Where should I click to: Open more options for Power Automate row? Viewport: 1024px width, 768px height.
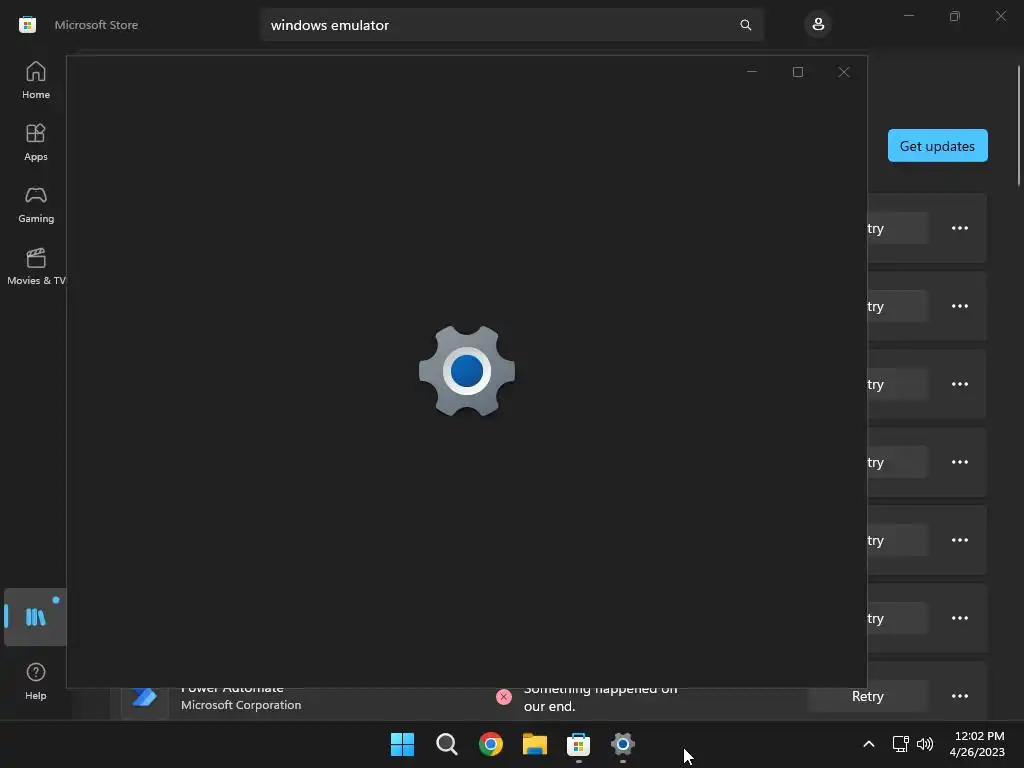click(x=959, y=696)
